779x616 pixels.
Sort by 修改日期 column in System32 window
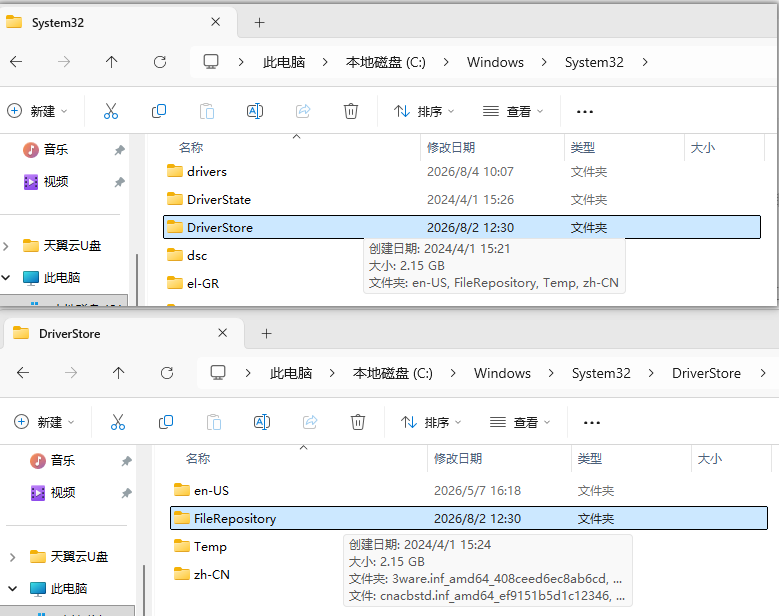point(492,148)
